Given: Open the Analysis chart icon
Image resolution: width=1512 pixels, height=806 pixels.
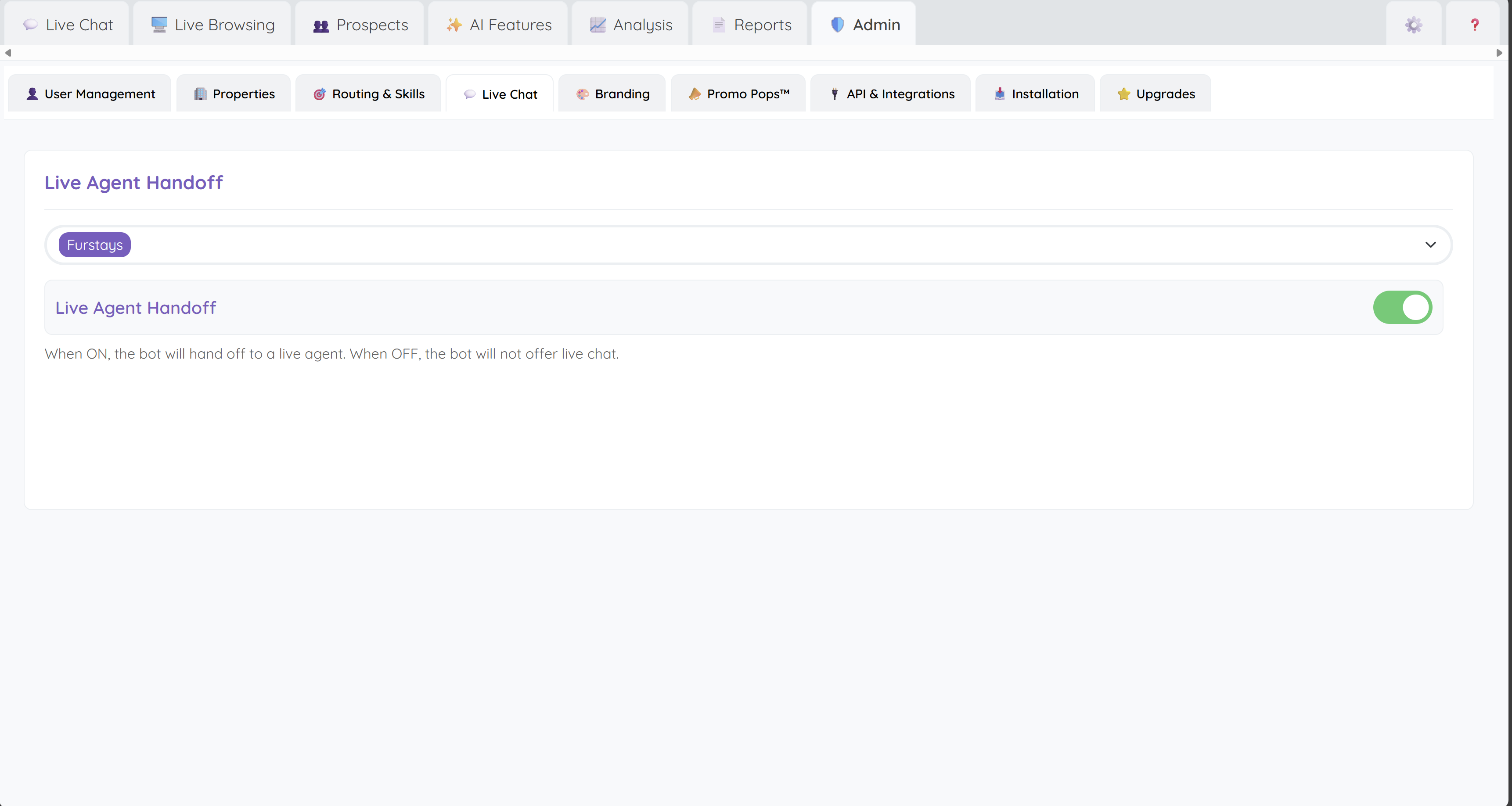Looking at the screenshot, I should (x=597, y=25).
